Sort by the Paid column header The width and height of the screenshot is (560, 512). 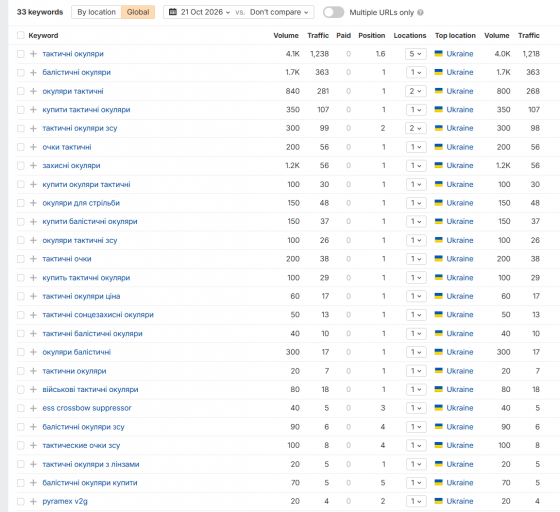344,35
